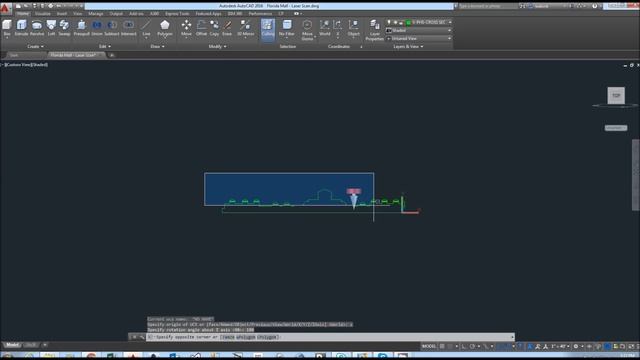640x360 pixels.
Task: Toggle MODEL space button in status bar
Action: [429, 346]
